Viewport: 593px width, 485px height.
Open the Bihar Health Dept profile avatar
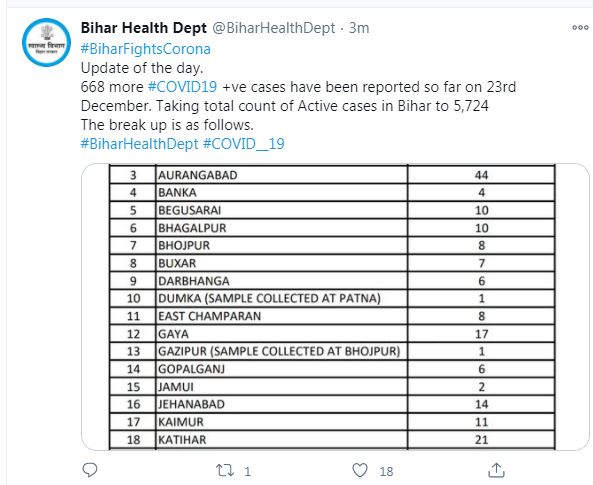coord(46,42)
